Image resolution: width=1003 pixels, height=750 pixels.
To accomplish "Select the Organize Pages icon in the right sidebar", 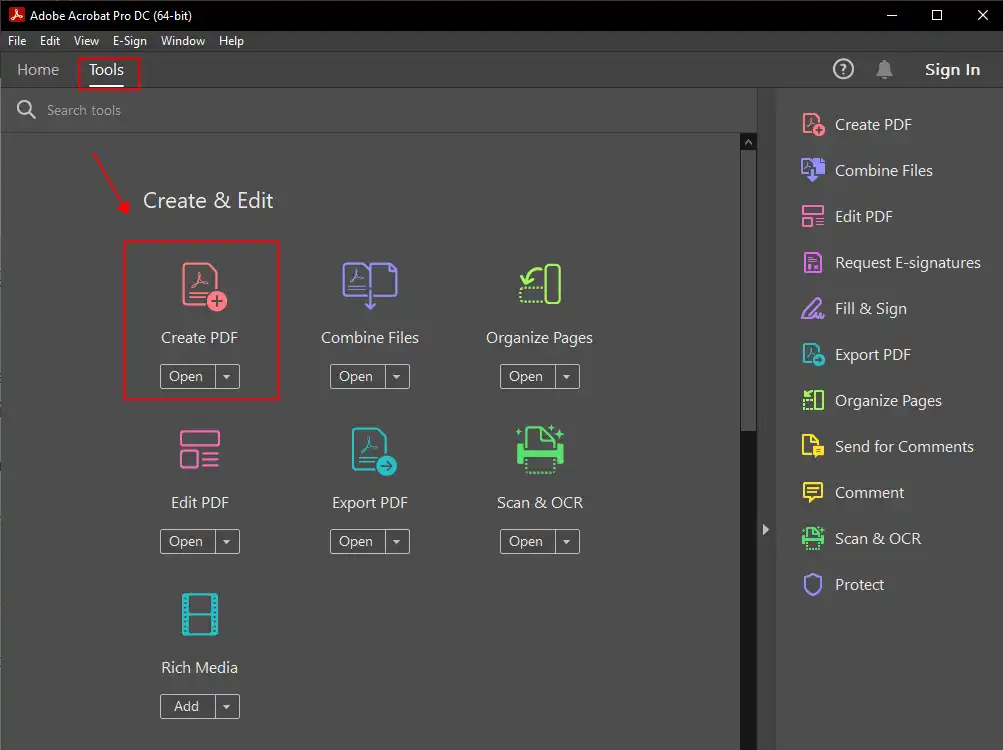I will [x=813, y=401].
